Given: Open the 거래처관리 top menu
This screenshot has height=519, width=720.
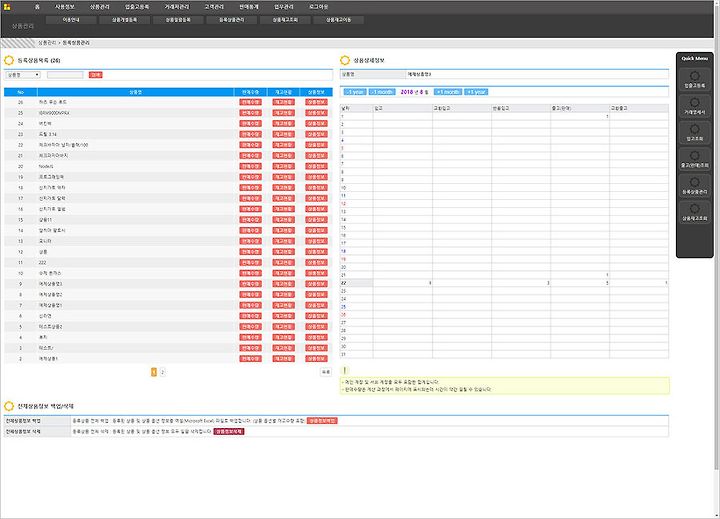Looking at the screenshot, I should pos(177,7).
